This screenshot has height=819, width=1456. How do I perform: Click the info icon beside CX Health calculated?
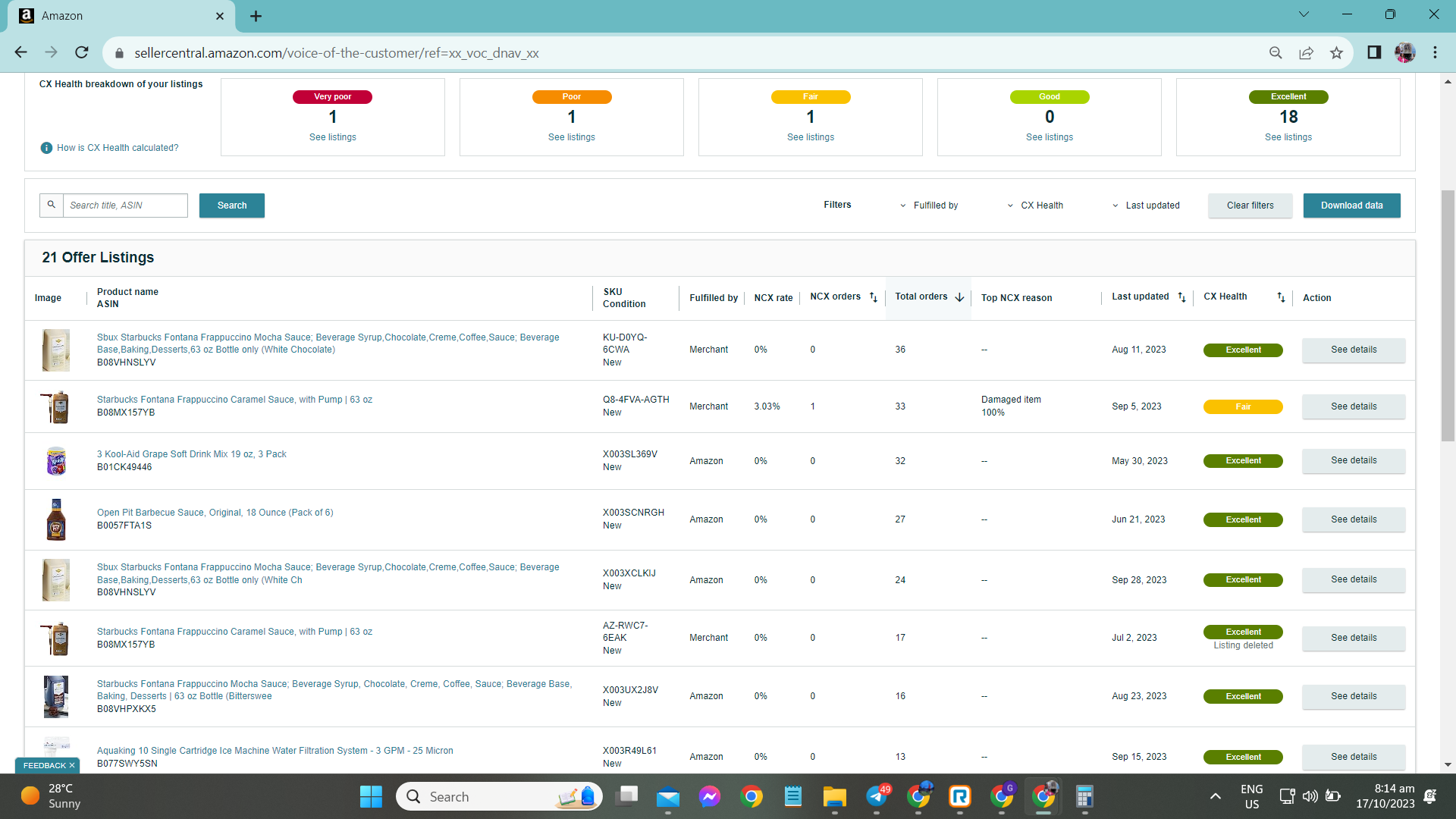pyautogui.click(x=46, y=148)
